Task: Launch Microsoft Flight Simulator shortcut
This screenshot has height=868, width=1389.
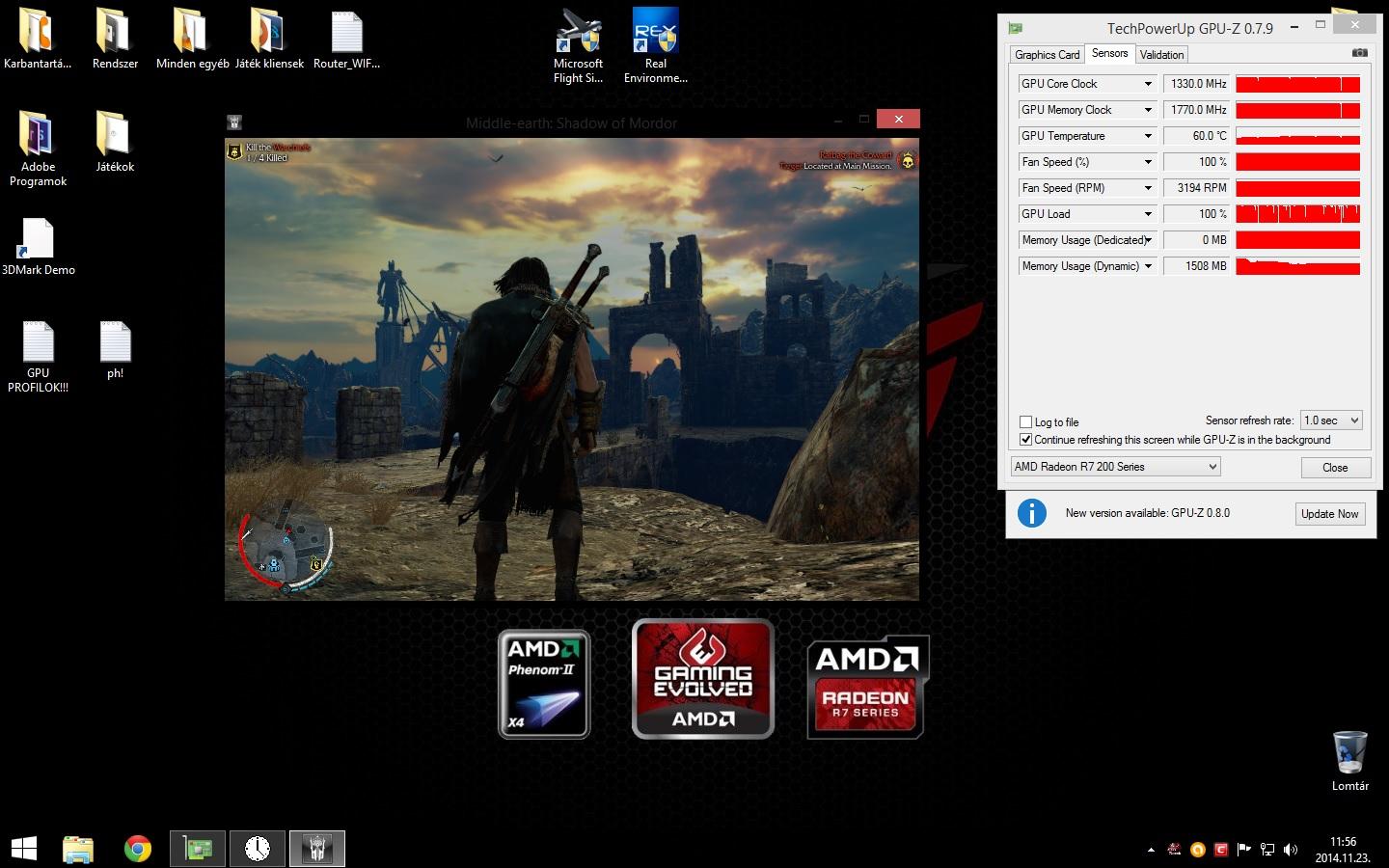Action: coord(578,45)
